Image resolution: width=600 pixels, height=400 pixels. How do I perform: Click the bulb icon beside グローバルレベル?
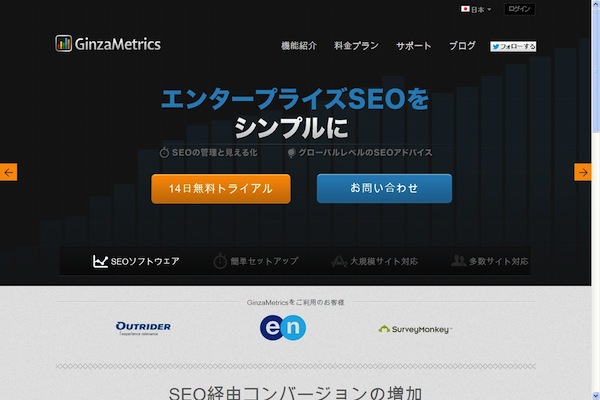[291, 153]
